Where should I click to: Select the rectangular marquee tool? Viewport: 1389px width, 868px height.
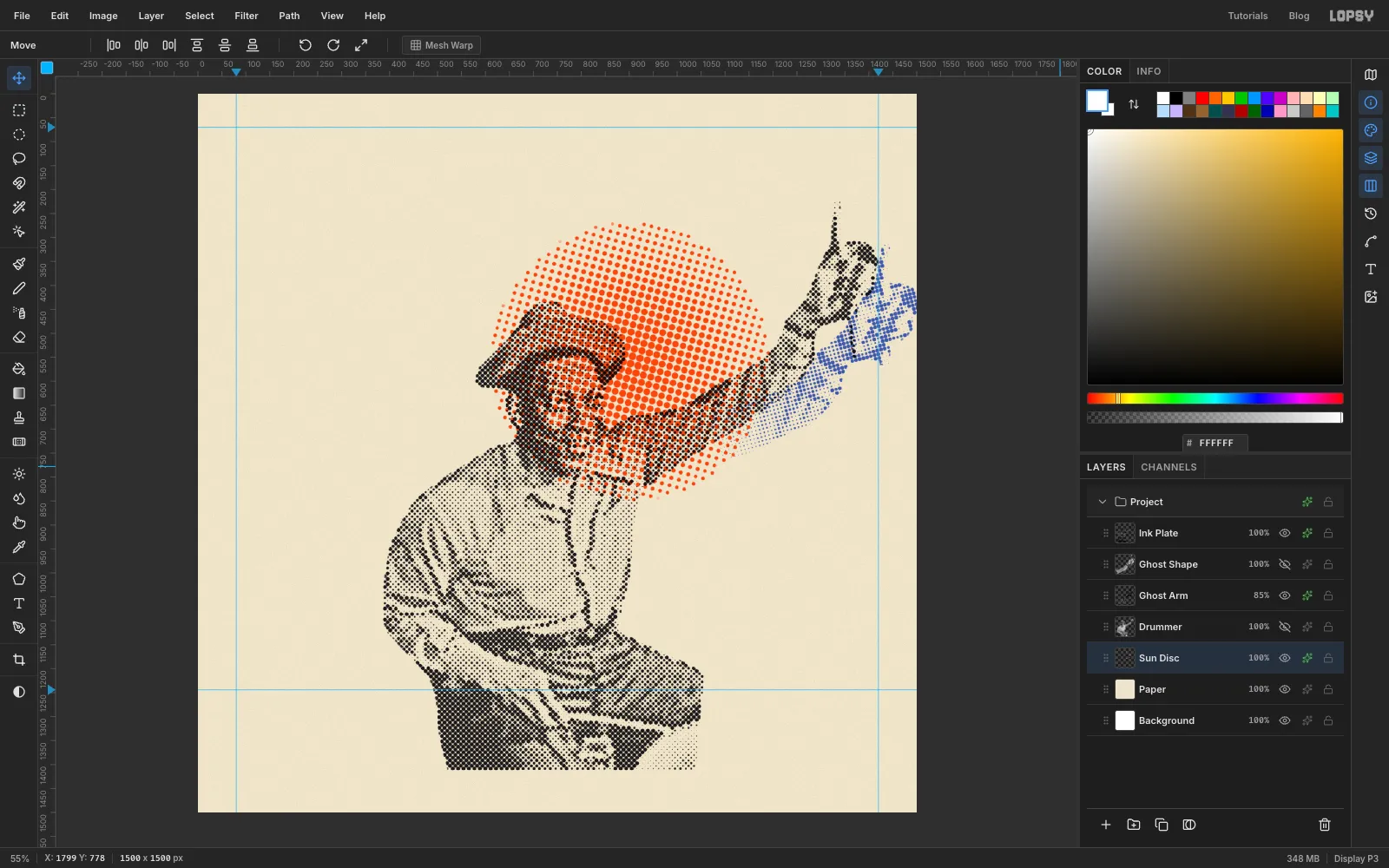[x=19, y=110]
